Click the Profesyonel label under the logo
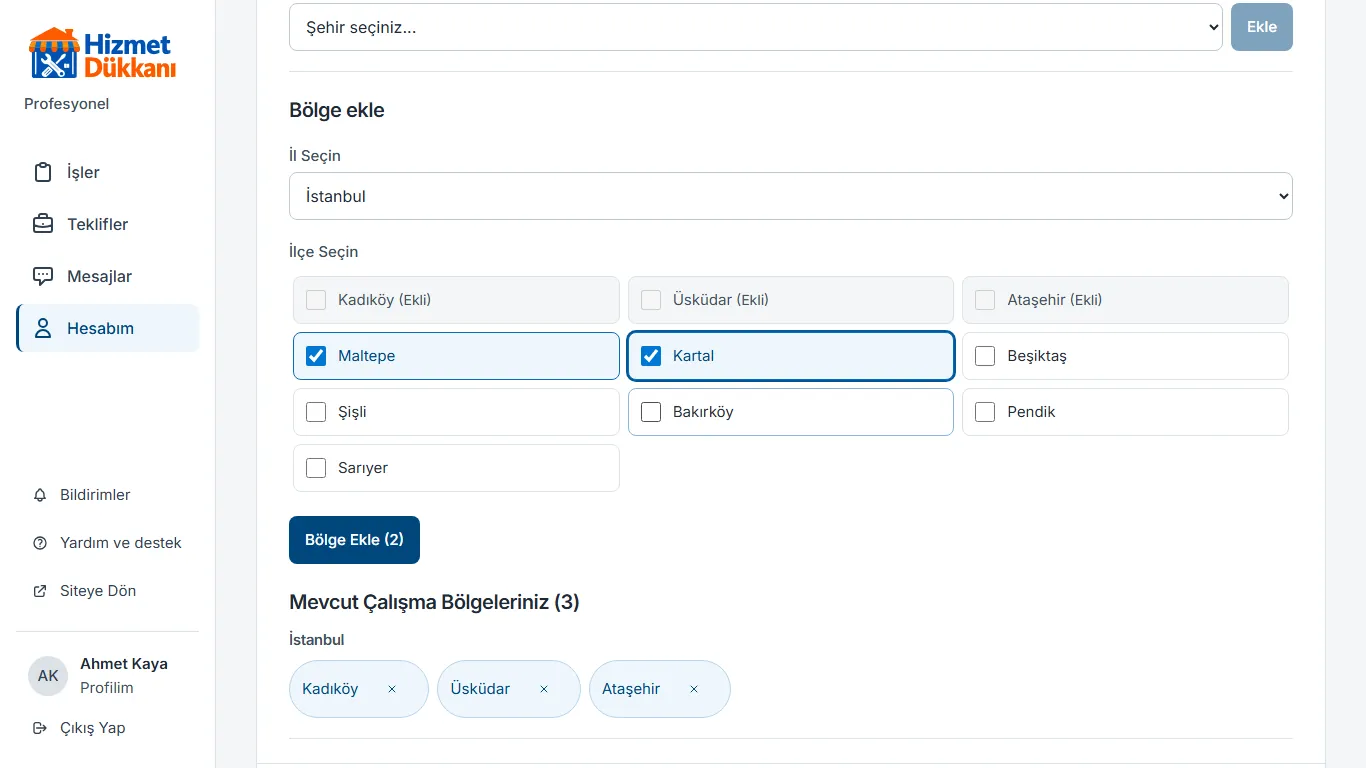Screen dimensions: 1366x768 coord(67,104)
